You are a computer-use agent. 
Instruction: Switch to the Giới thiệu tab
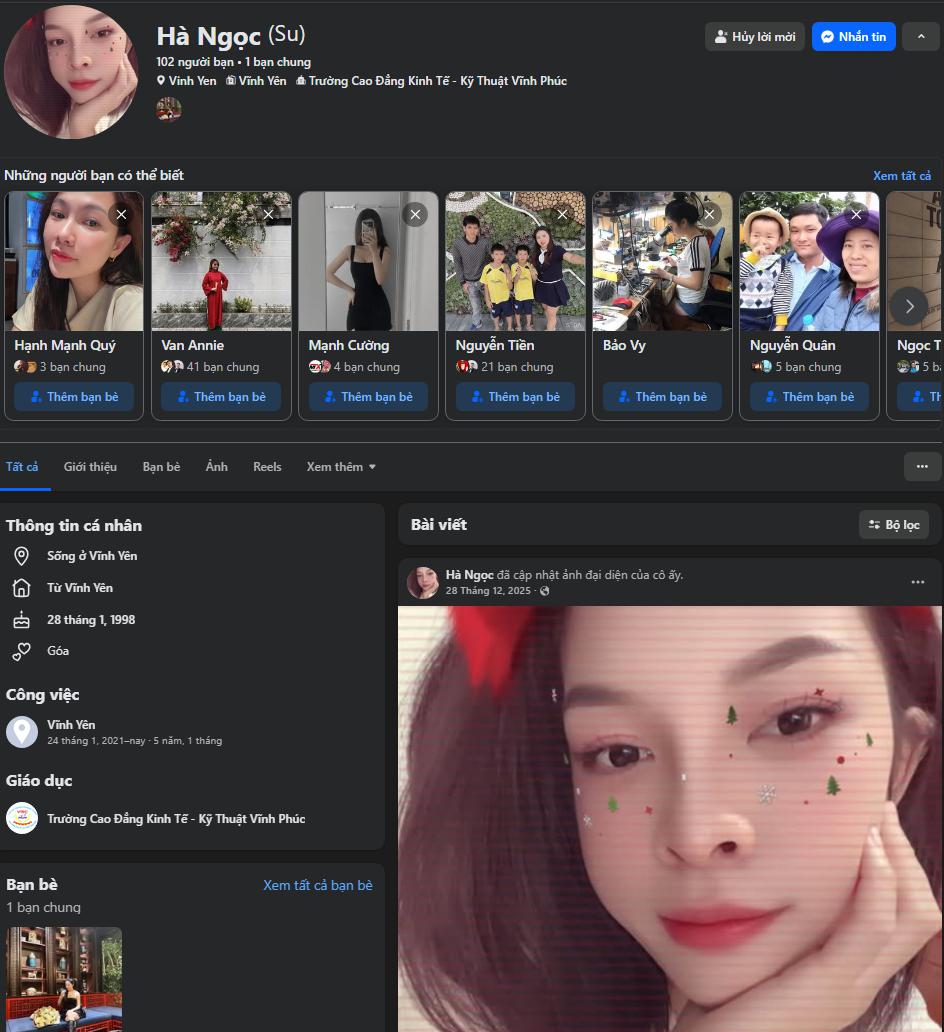(x=90, y=467)
